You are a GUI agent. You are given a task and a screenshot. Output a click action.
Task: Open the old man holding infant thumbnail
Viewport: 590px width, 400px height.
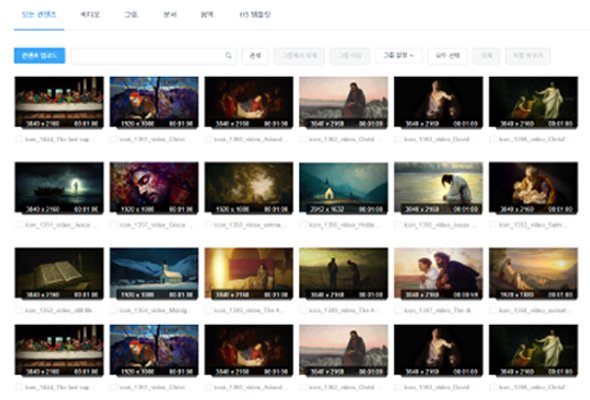click(533, 188)
